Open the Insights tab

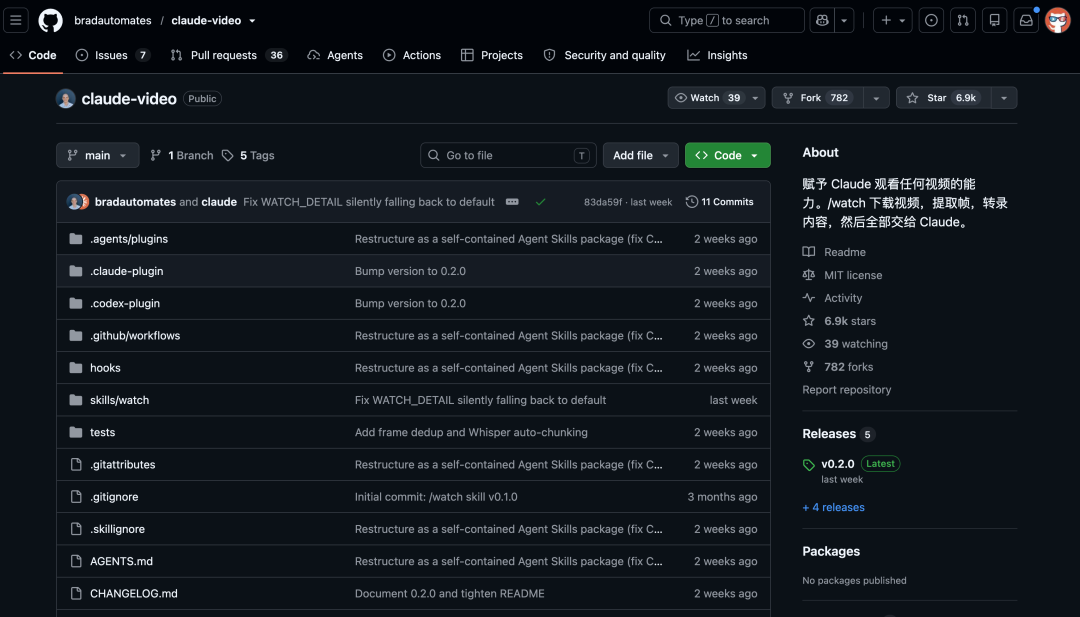[x=717, y=55]
